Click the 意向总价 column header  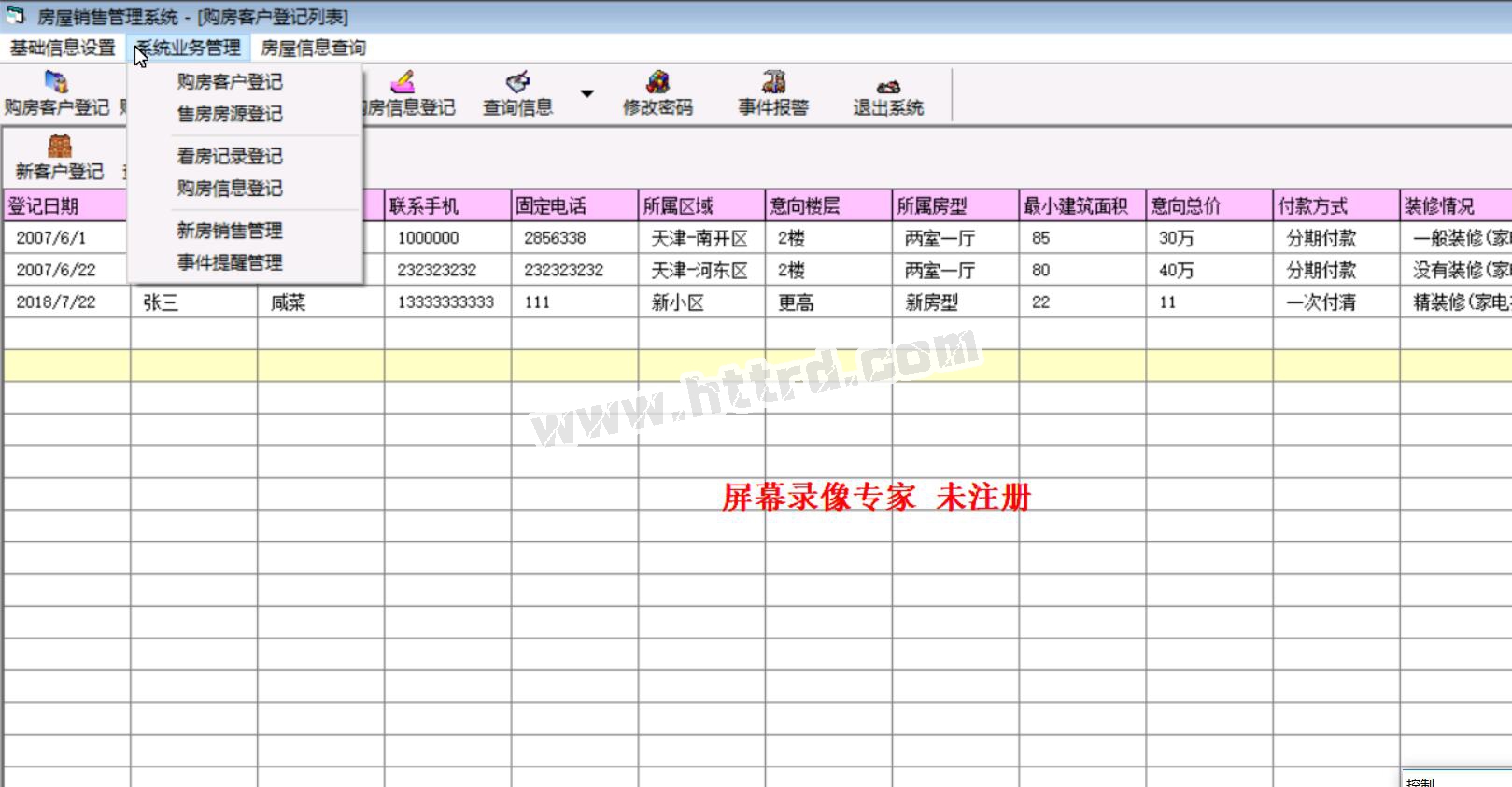1209,205
